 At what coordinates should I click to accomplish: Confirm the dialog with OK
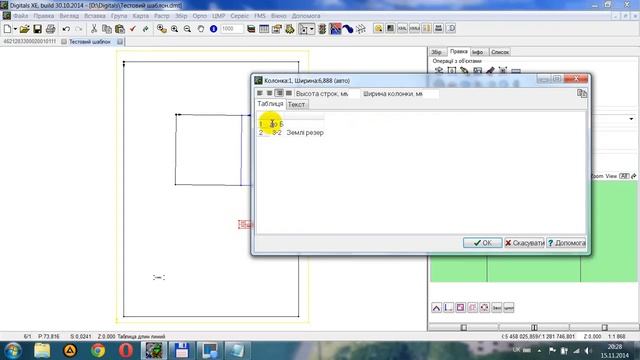482,243
